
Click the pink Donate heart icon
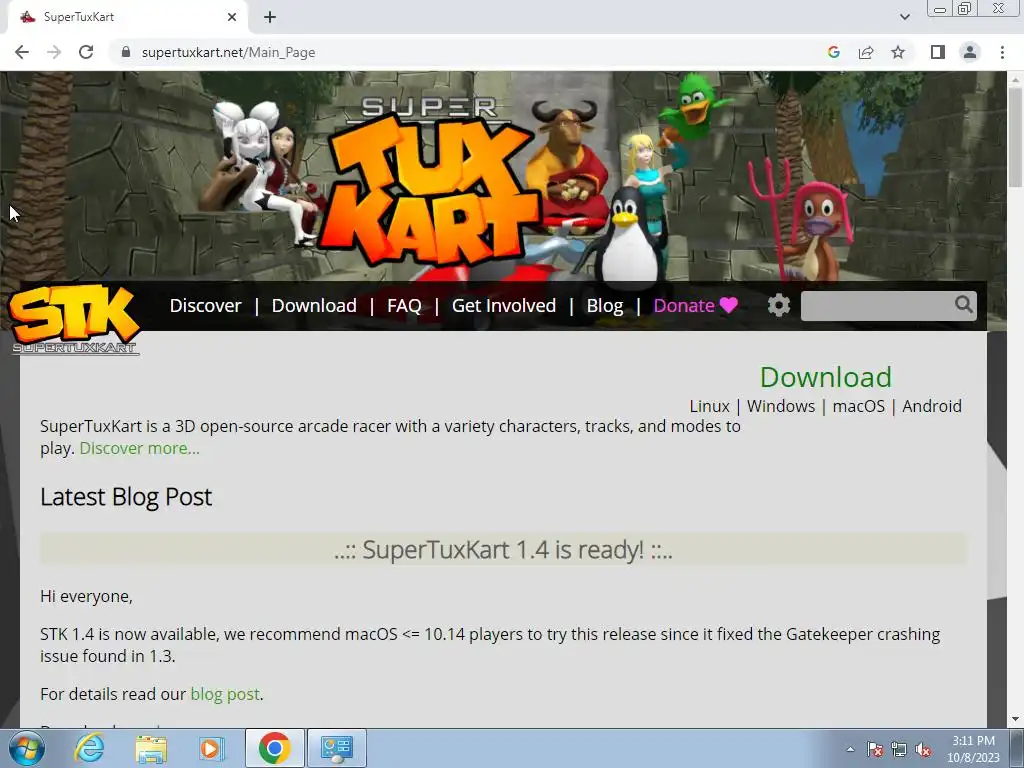tap(728, 305)
